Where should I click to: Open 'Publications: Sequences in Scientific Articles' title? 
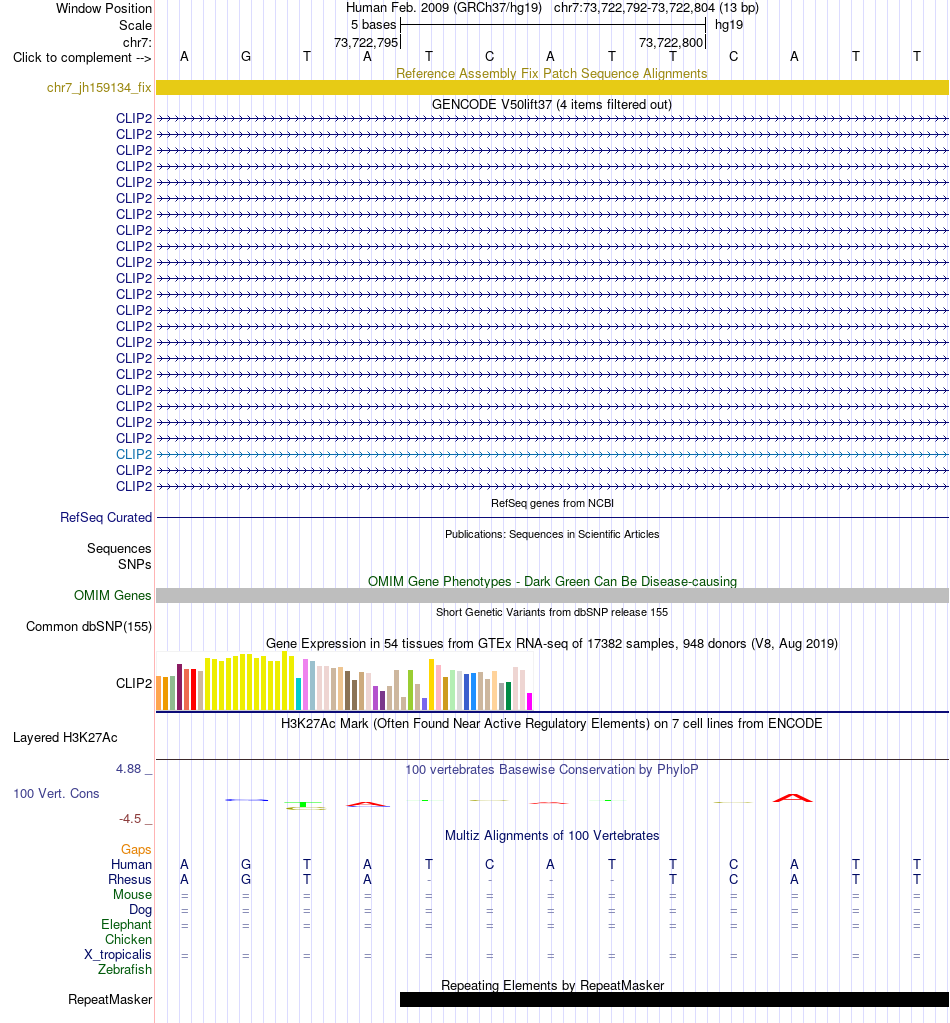point(552,534)
